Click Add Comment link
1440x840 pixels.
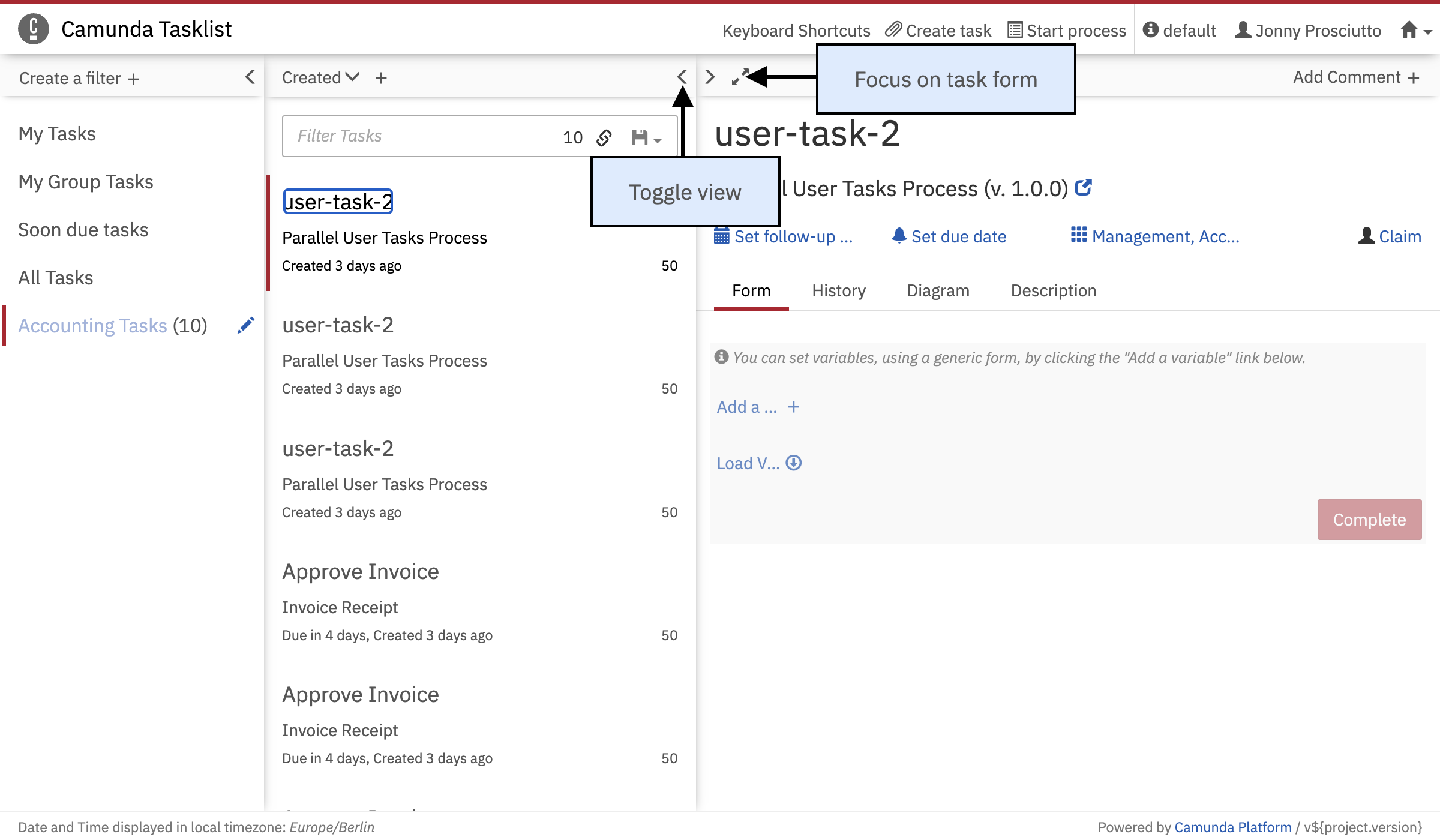pos(1356,77)
